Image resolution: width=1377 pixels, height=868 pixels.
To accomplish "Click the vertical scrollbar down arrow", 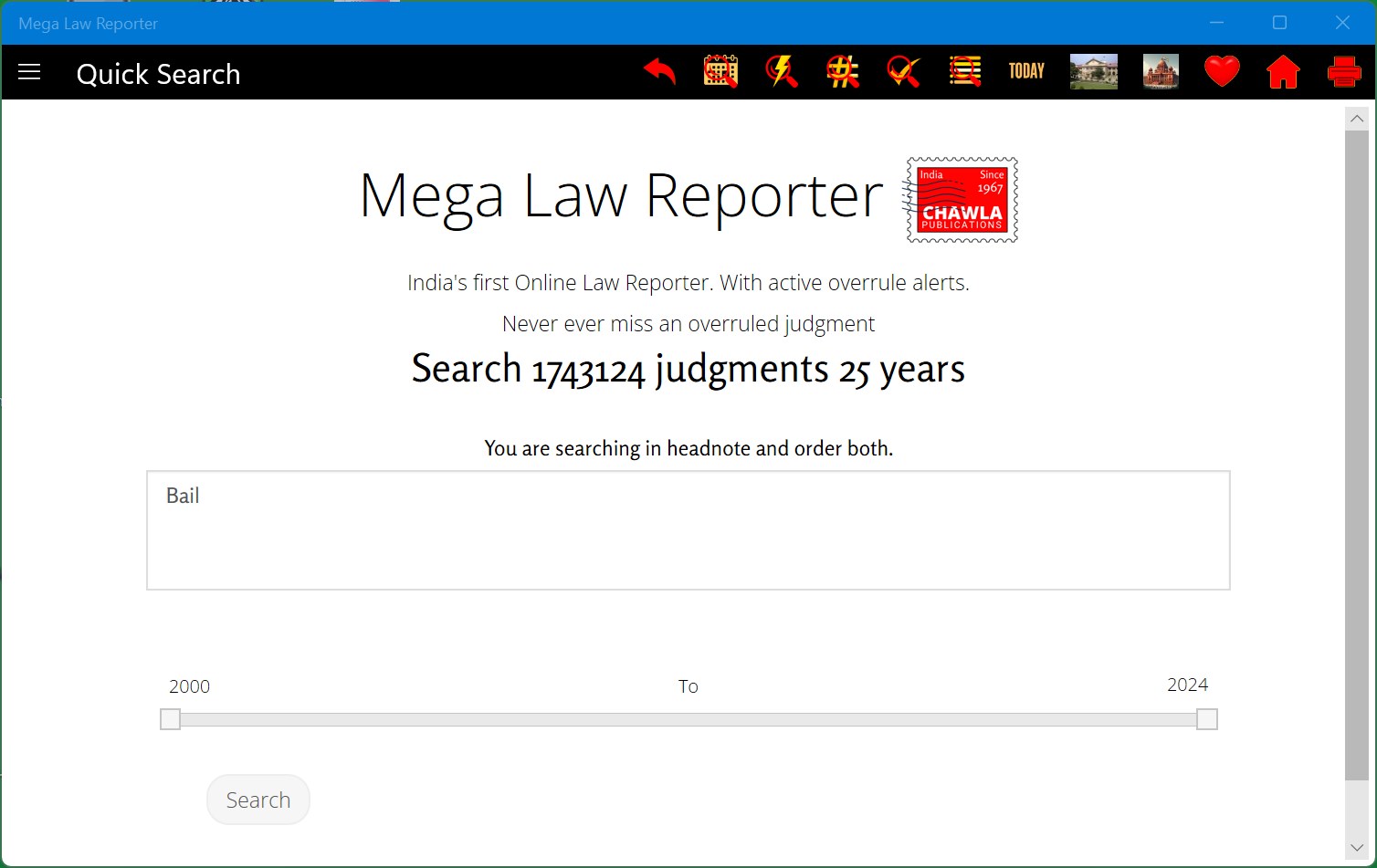I will point(1356,848).
